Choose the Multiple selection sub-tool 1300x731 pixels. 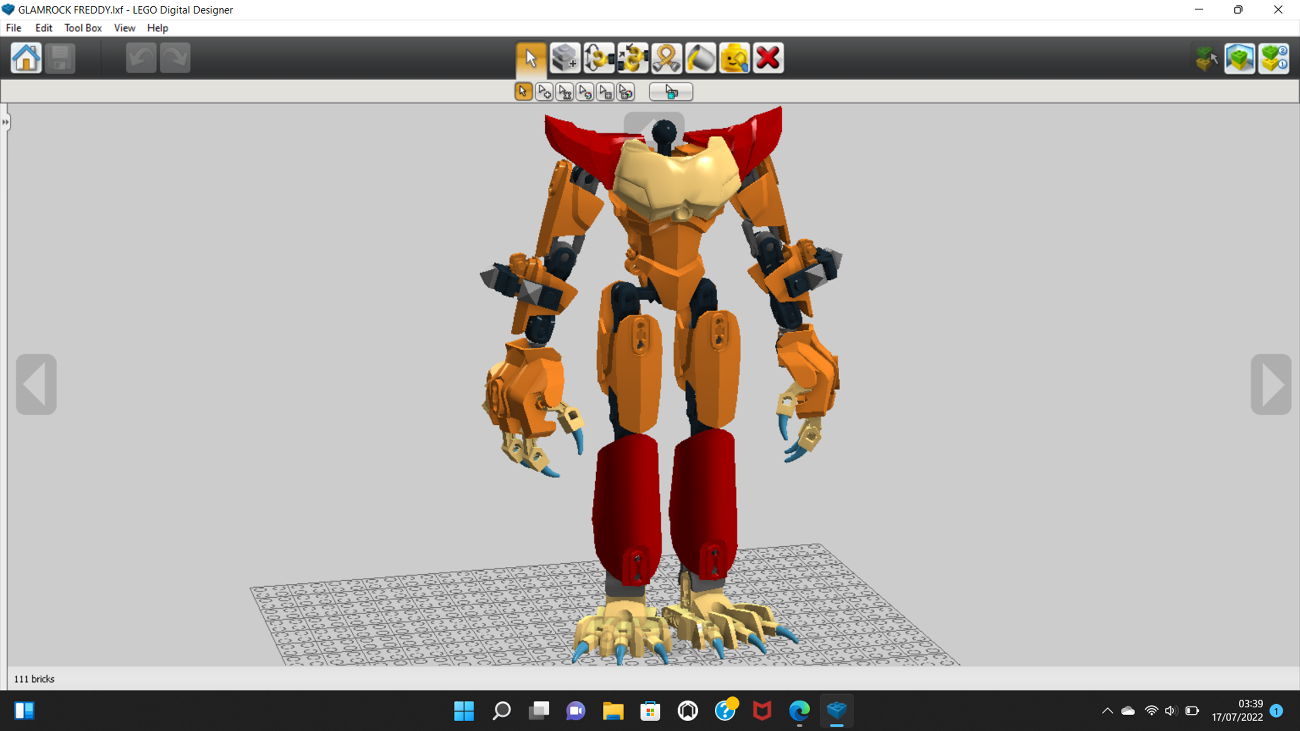[544, 92]
